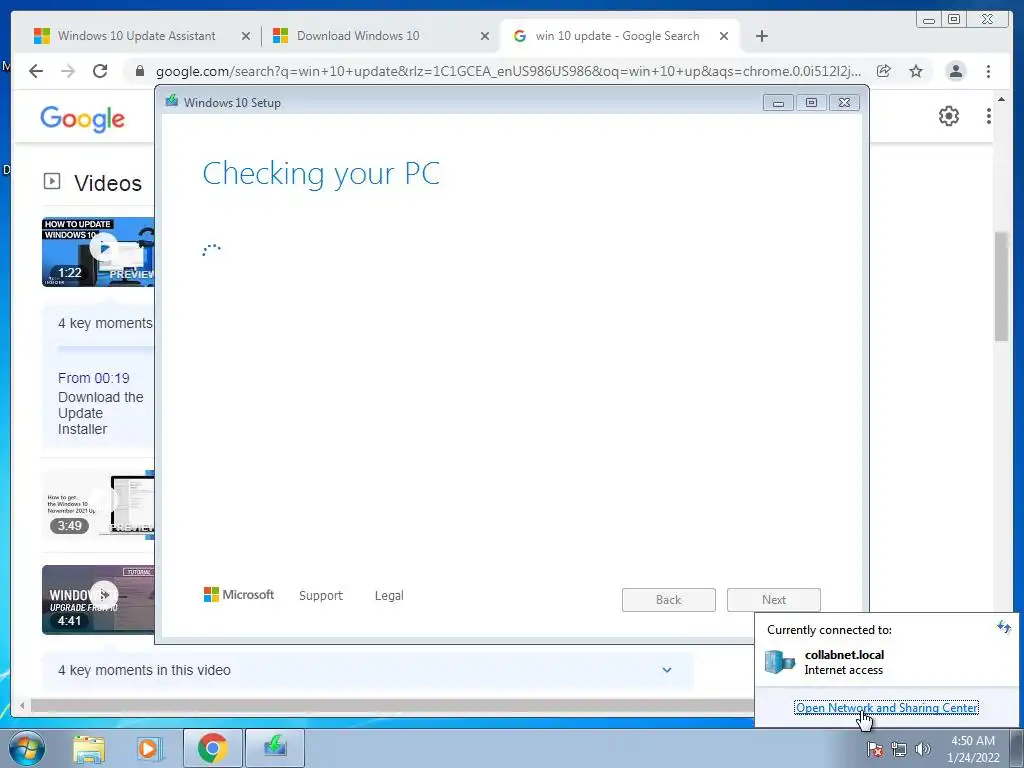Switch to Windows 10 Update Assistant tab
This screenshot has height=768, width=1024.
click(x=136, y=36)
